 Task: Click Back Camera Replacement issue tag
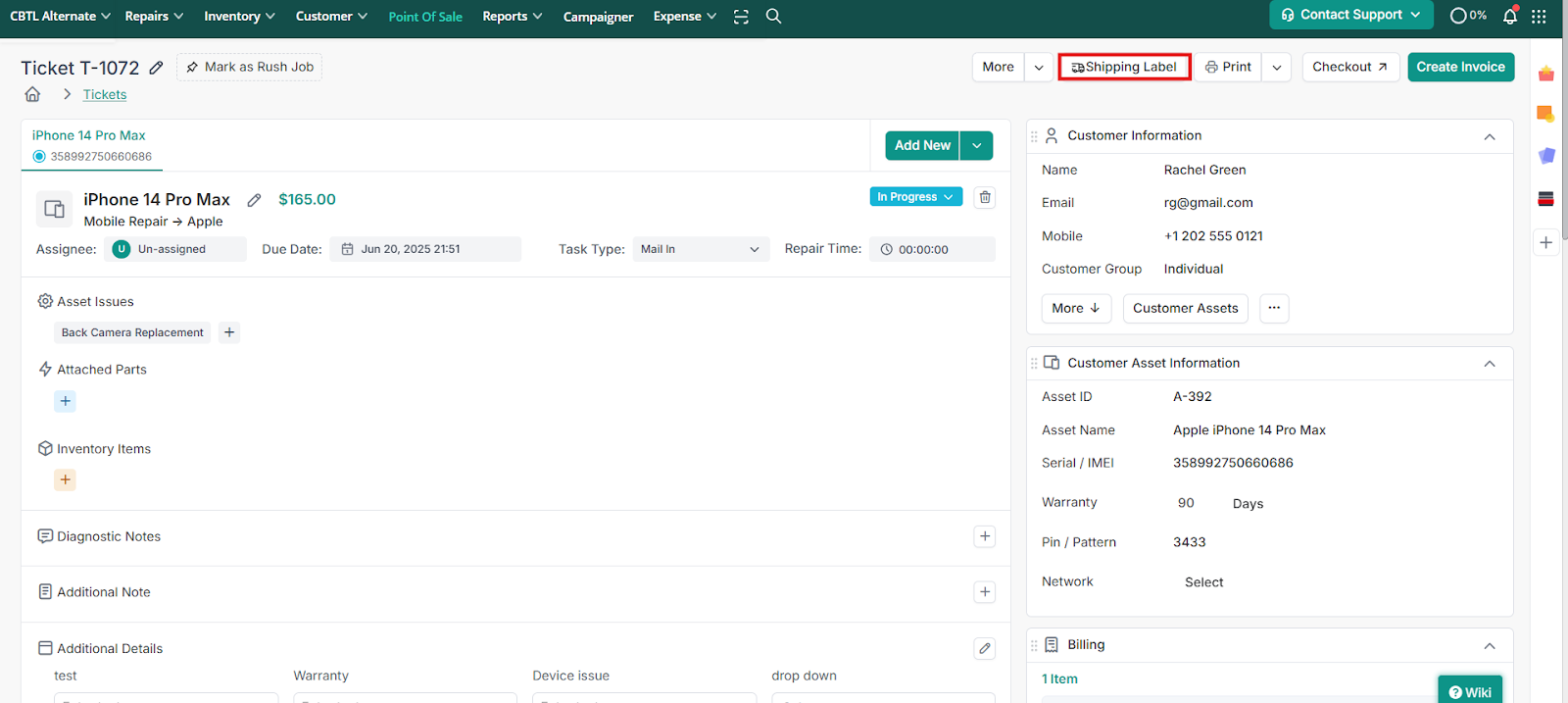(x=132, y=332)
